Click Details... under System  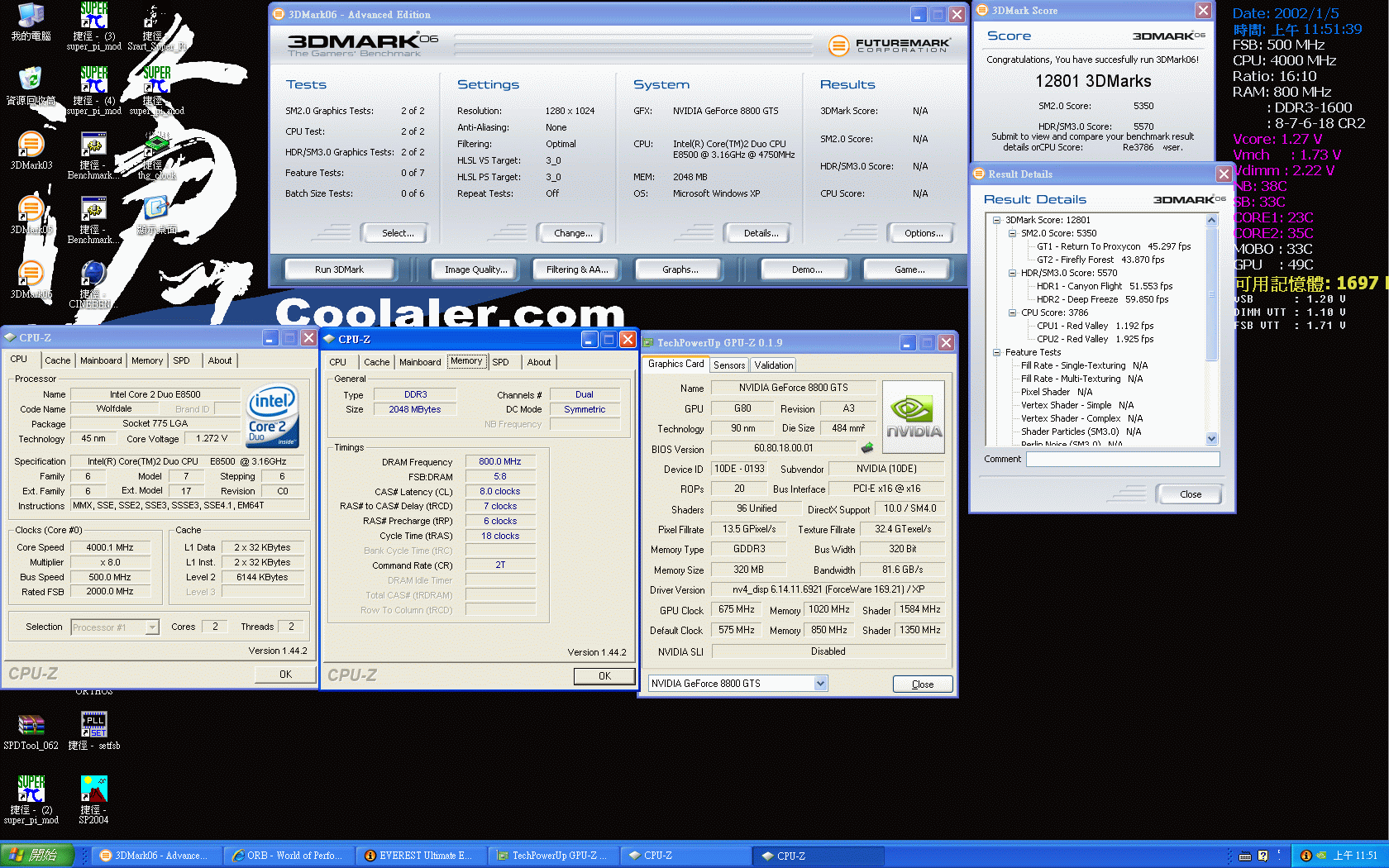[x=761, y=233]
